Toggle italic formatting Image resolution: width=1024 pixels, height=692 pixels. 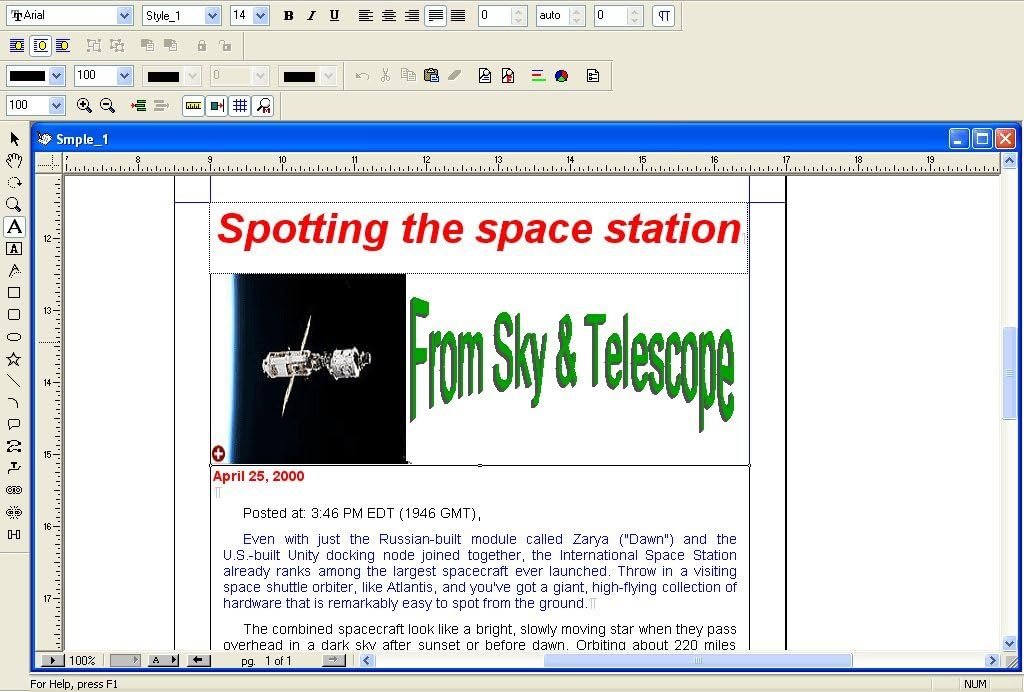pyautogui.click(x=312, y=16)
